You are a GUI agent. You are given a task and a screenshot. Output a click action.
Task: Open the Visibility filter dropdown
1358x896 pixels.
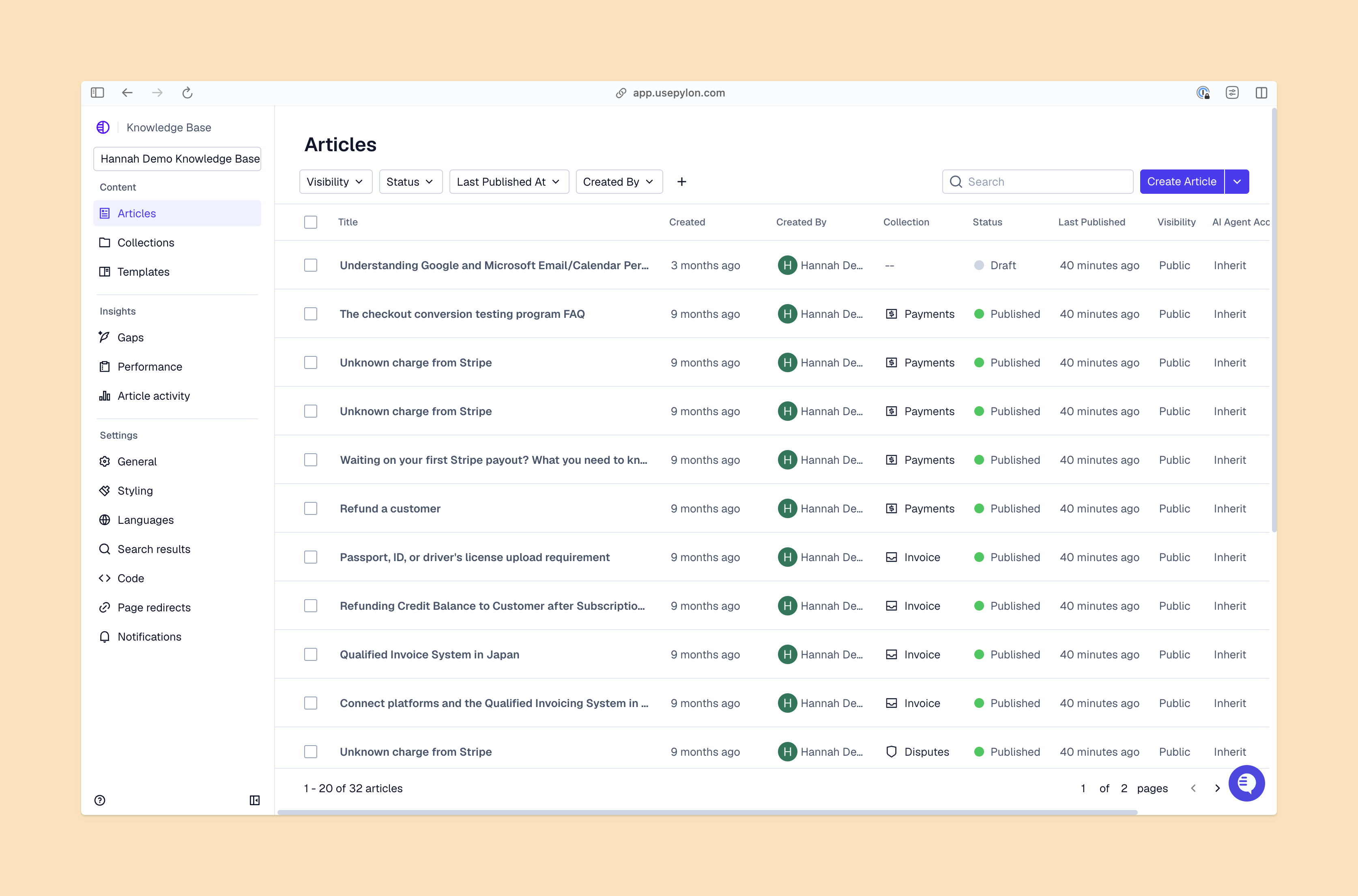[x=335, y=182]
